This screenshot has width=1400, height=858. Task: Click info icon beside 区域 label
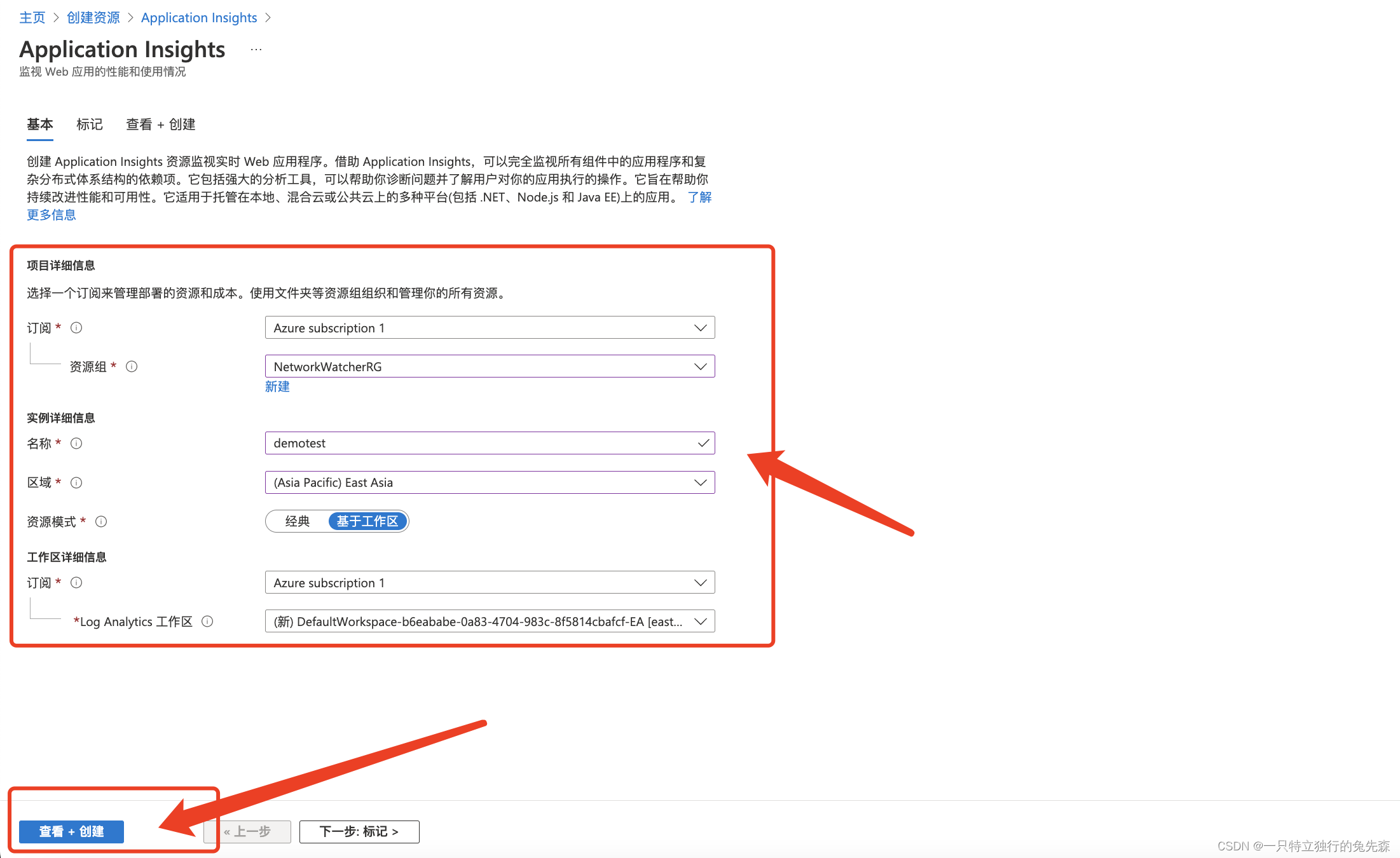(x=76, y=483)
